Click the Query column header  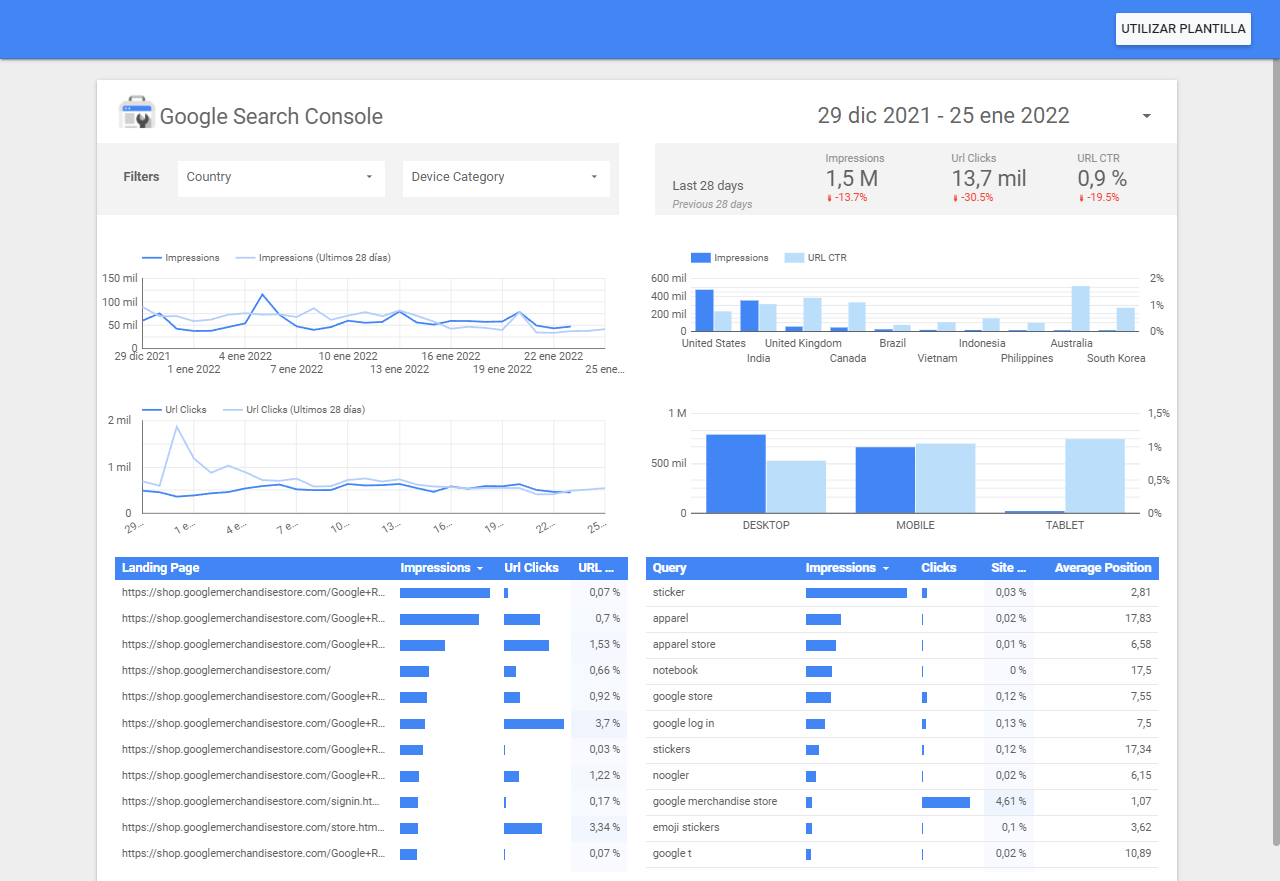(x=669, y=568)
